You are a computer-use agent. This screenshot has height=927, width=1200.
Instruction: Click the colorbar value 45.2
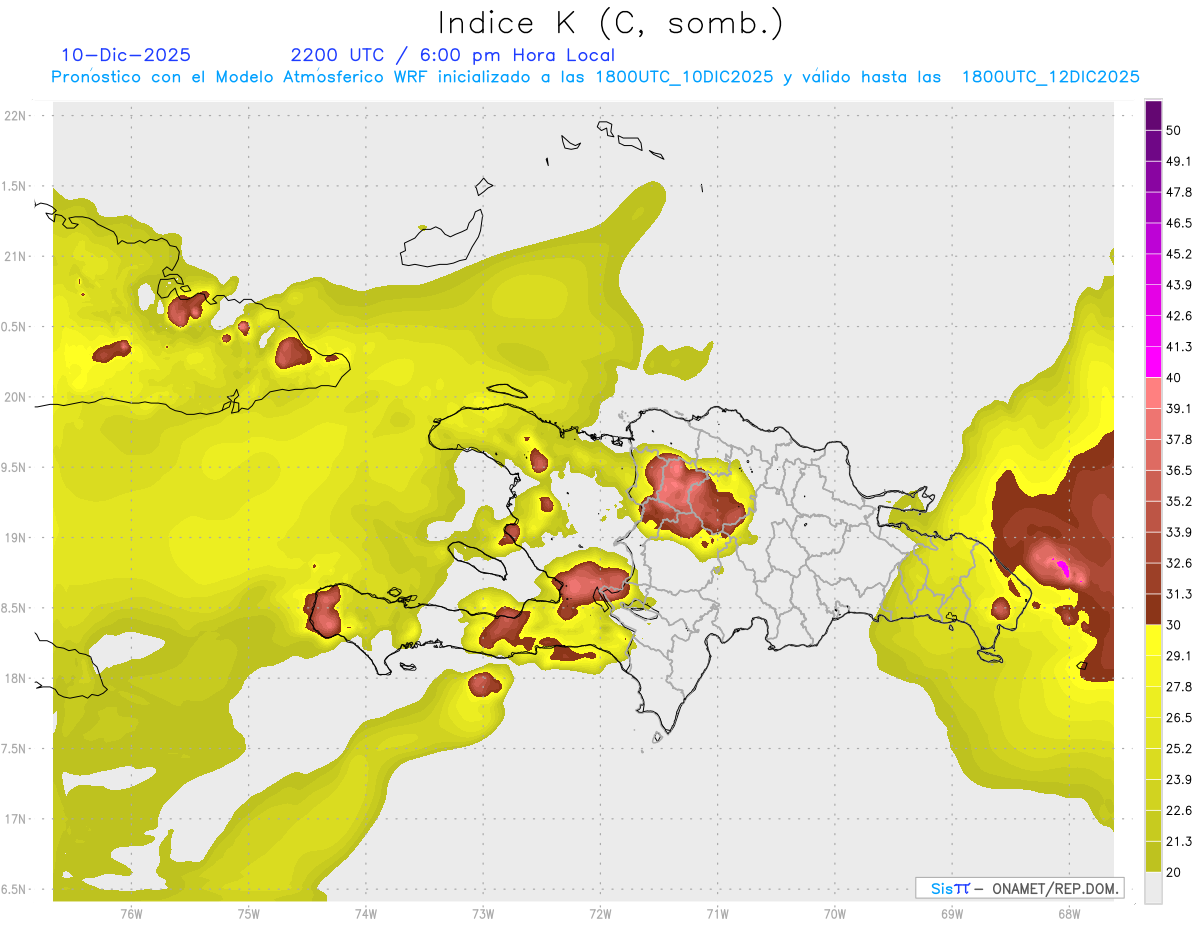pos(1179,254)
